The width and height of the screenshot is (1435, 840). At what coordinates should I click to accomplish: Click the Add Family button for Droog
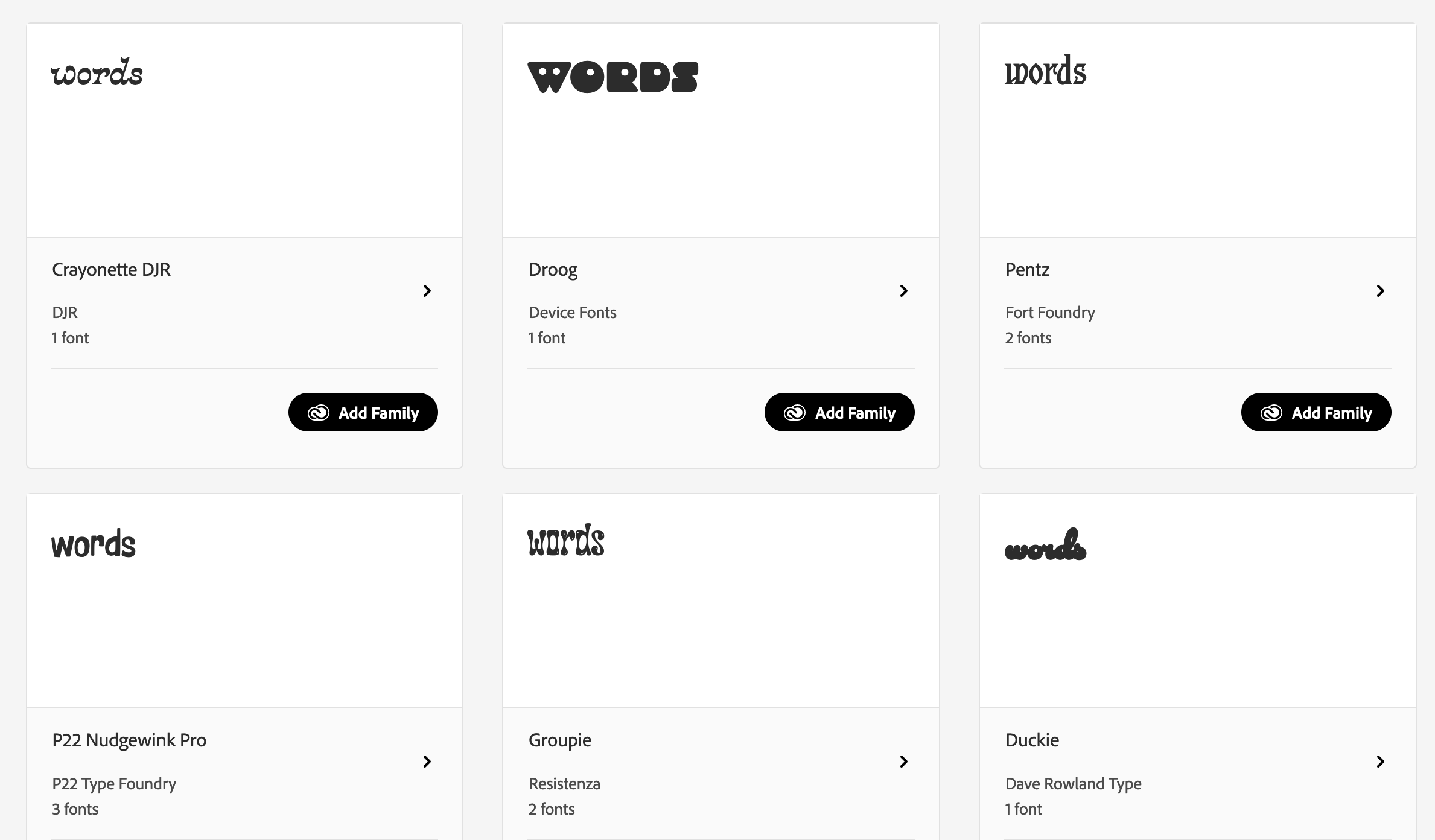point(840,412)
